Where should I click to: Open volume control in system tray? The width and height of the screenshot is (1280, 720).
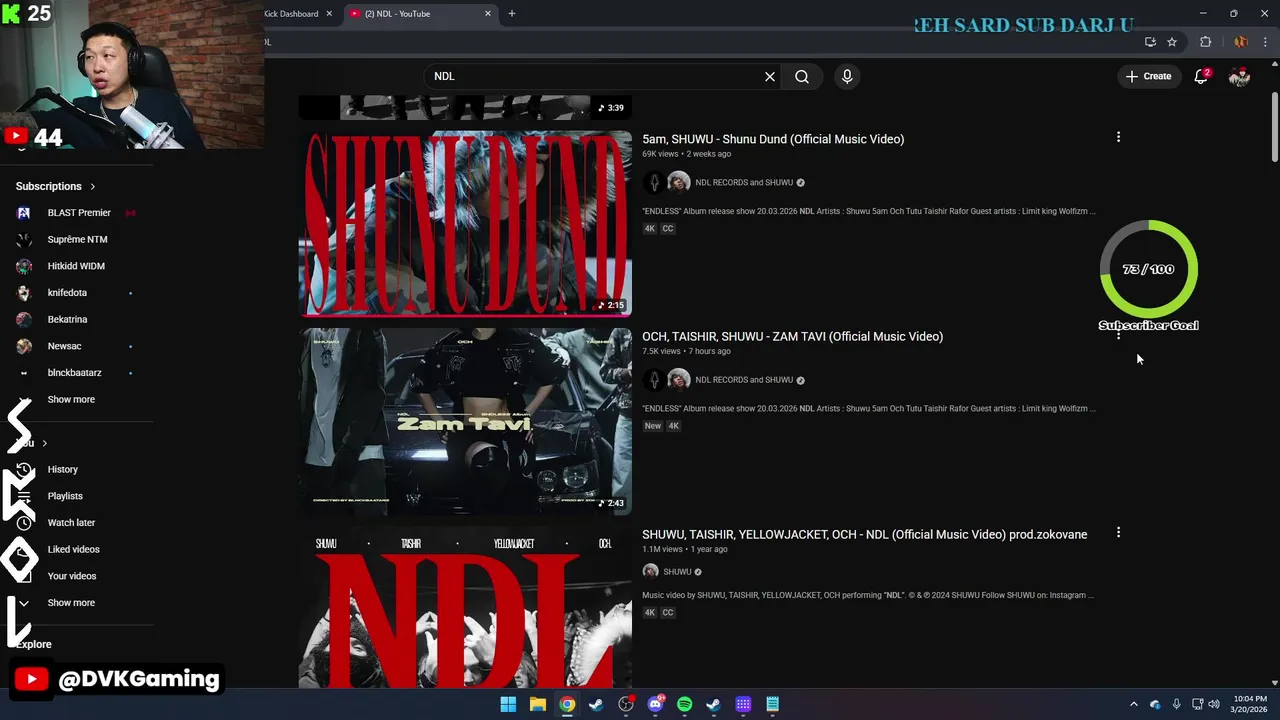tap(1214, 704)
